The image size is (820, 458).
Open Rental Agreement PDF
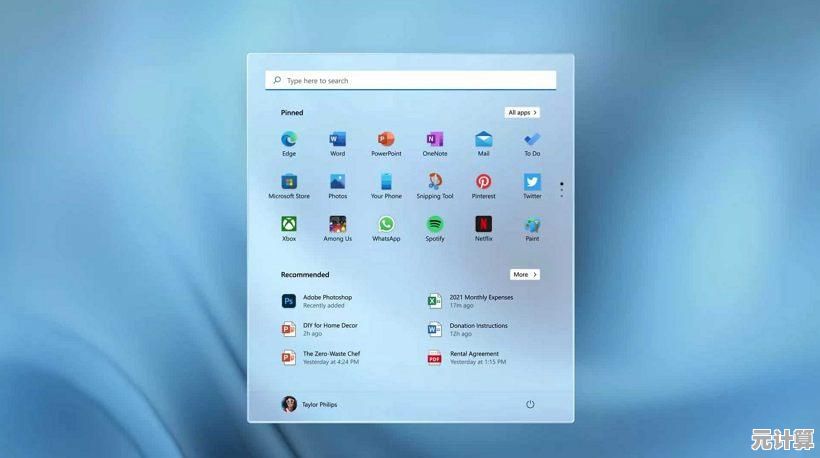click(x=466, y=358)
